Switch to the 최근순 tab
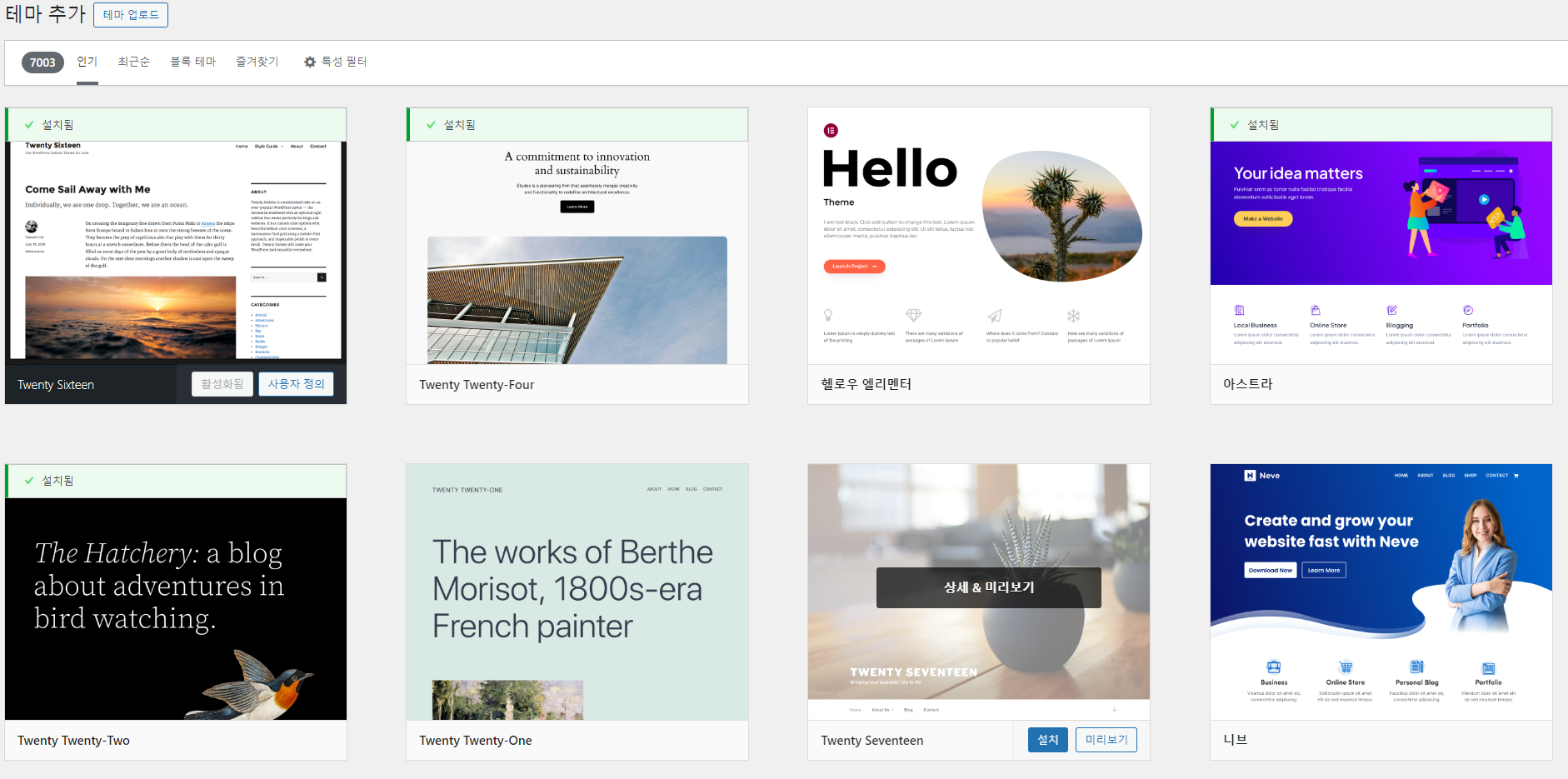This screenshot has height=779, width=1568. pyautogui.click(x=134, y=62)
